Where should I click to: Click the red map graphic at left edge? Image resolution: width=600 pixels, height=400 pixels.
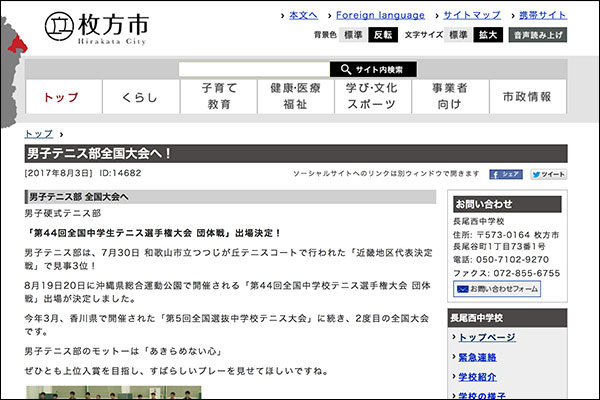[12, 41]
